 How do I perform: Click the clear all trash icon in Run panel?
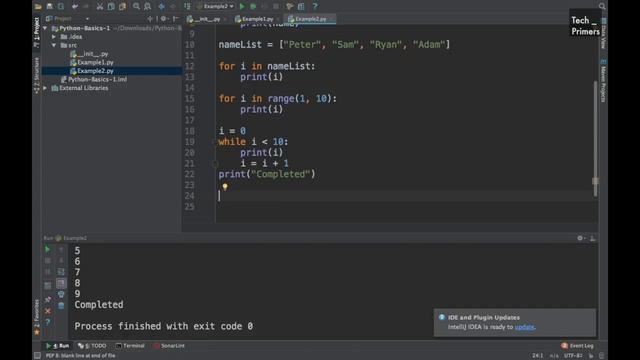(61, 305)
